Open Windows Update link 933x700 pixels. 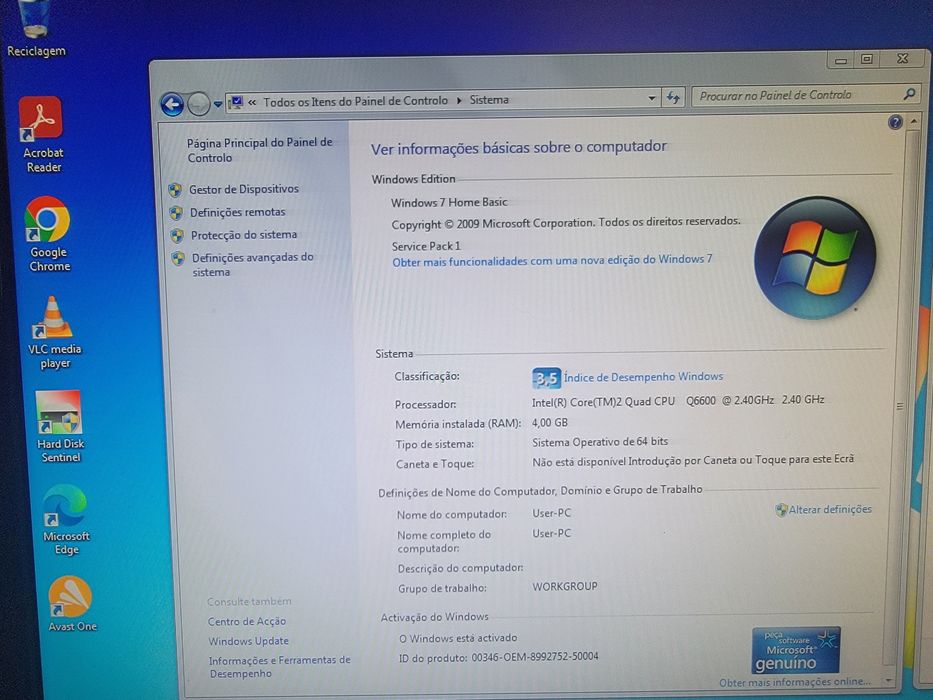point(248,641)
